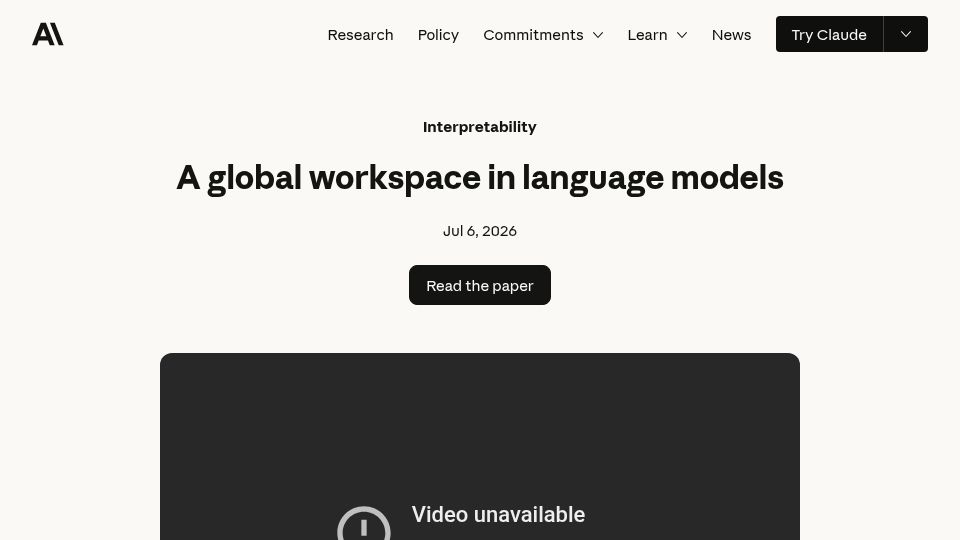Go to the News page
Viewport: 960px width, 540px height.
click(x=731, y=35)
